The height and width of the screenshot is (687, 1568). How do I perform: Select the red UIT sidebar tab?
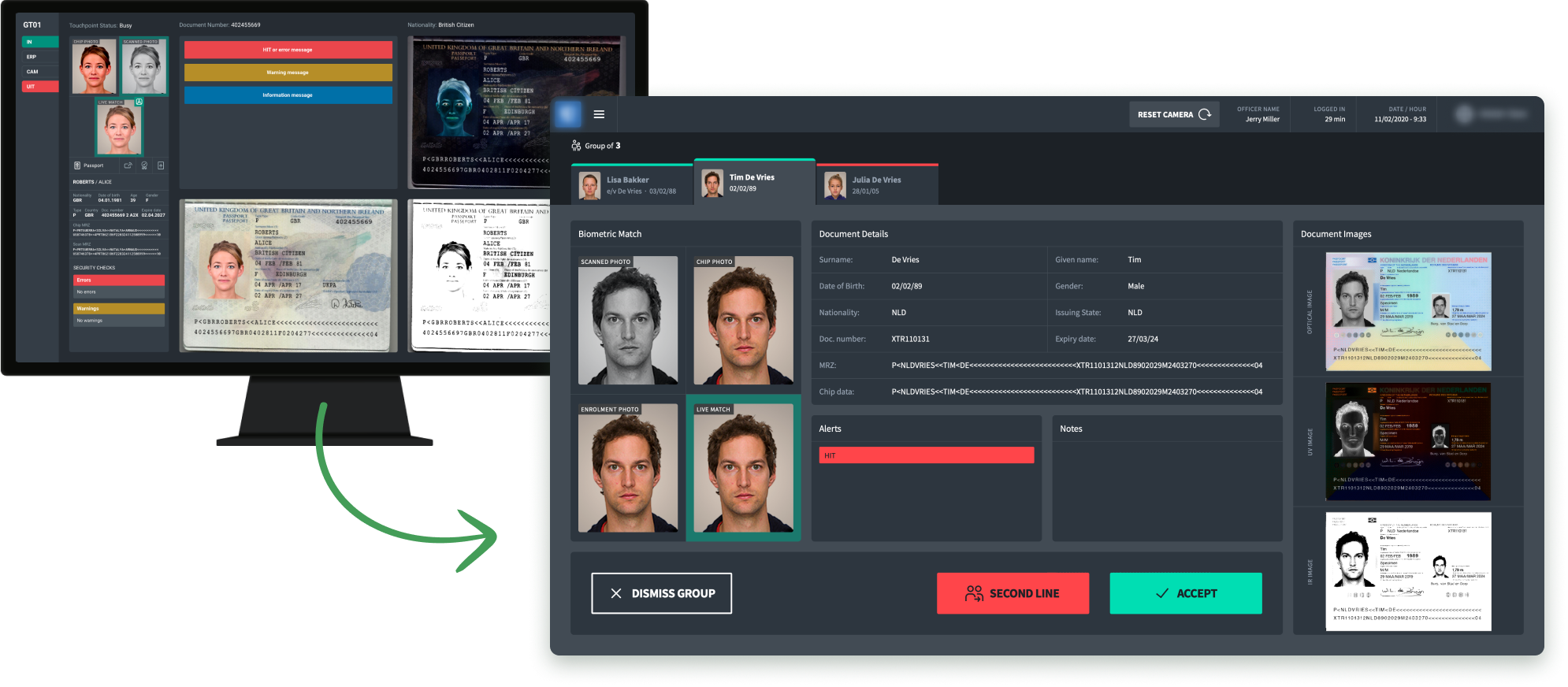click(40, 87)
